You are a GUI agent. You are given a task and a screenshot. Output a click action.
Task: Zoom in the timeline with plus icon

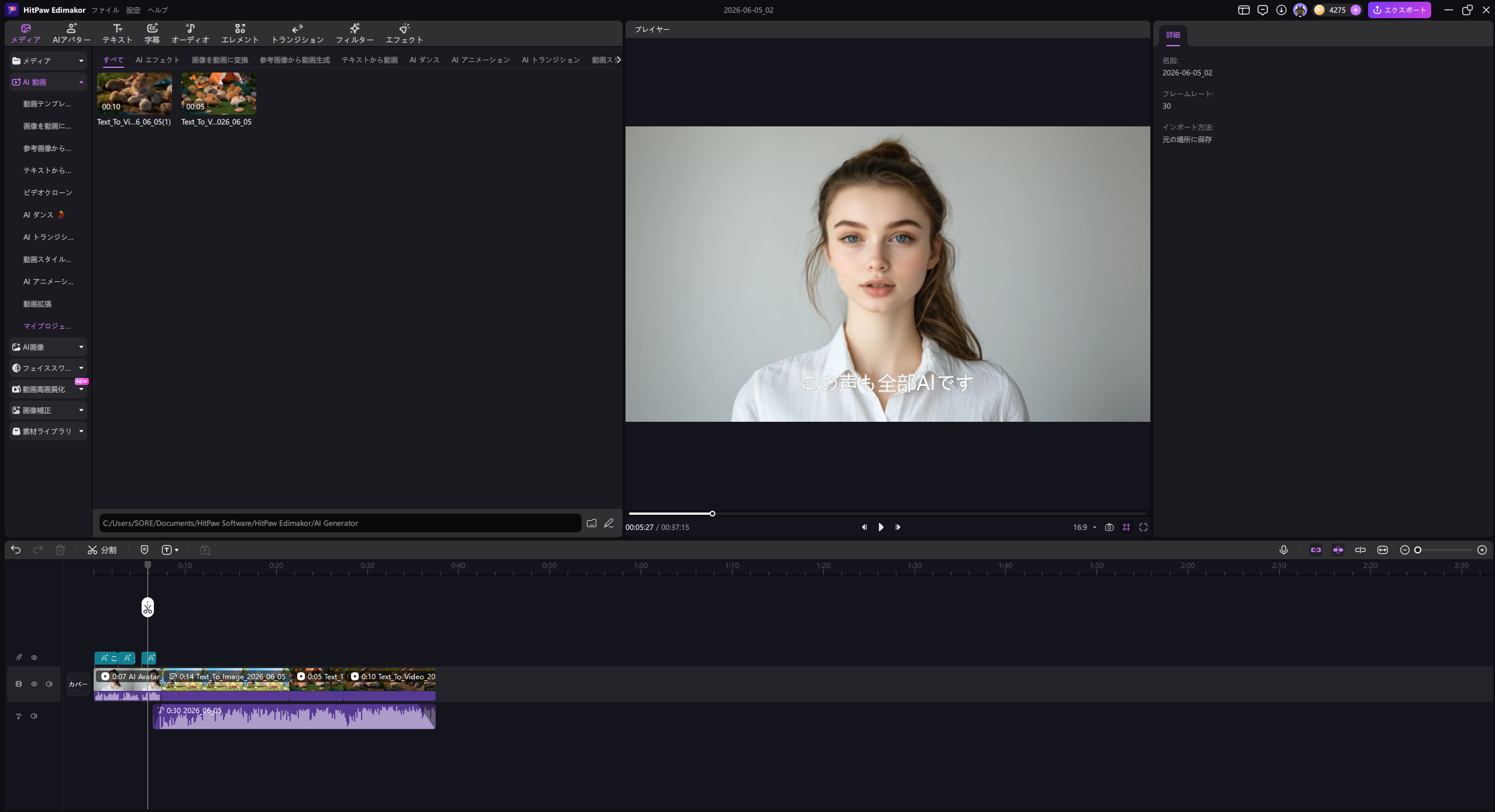(1482, 550)
